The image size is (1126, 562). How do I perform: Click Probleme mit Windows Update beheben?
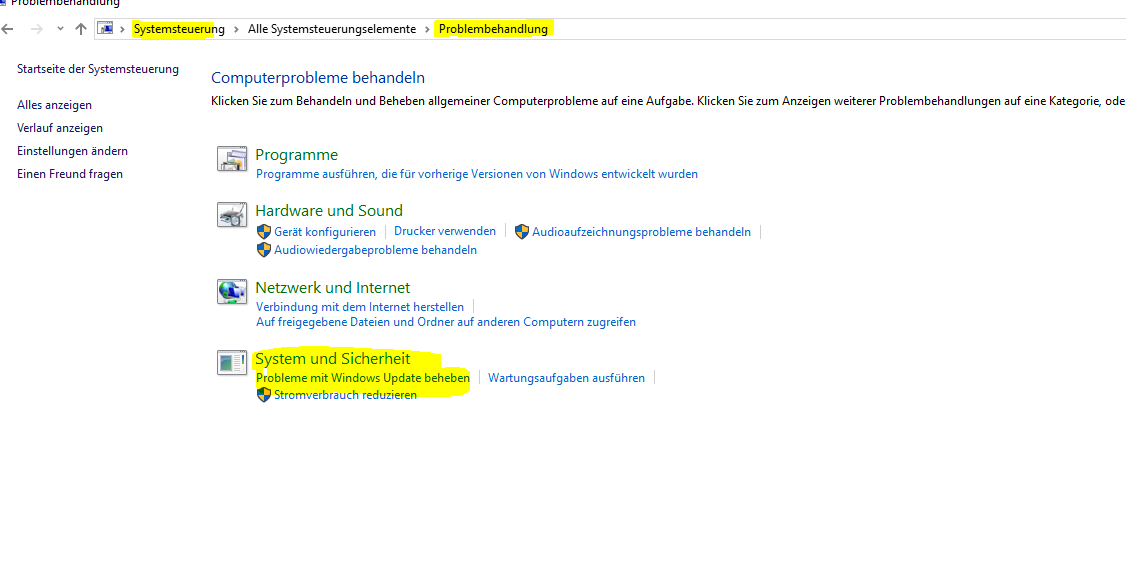(363, 378)
